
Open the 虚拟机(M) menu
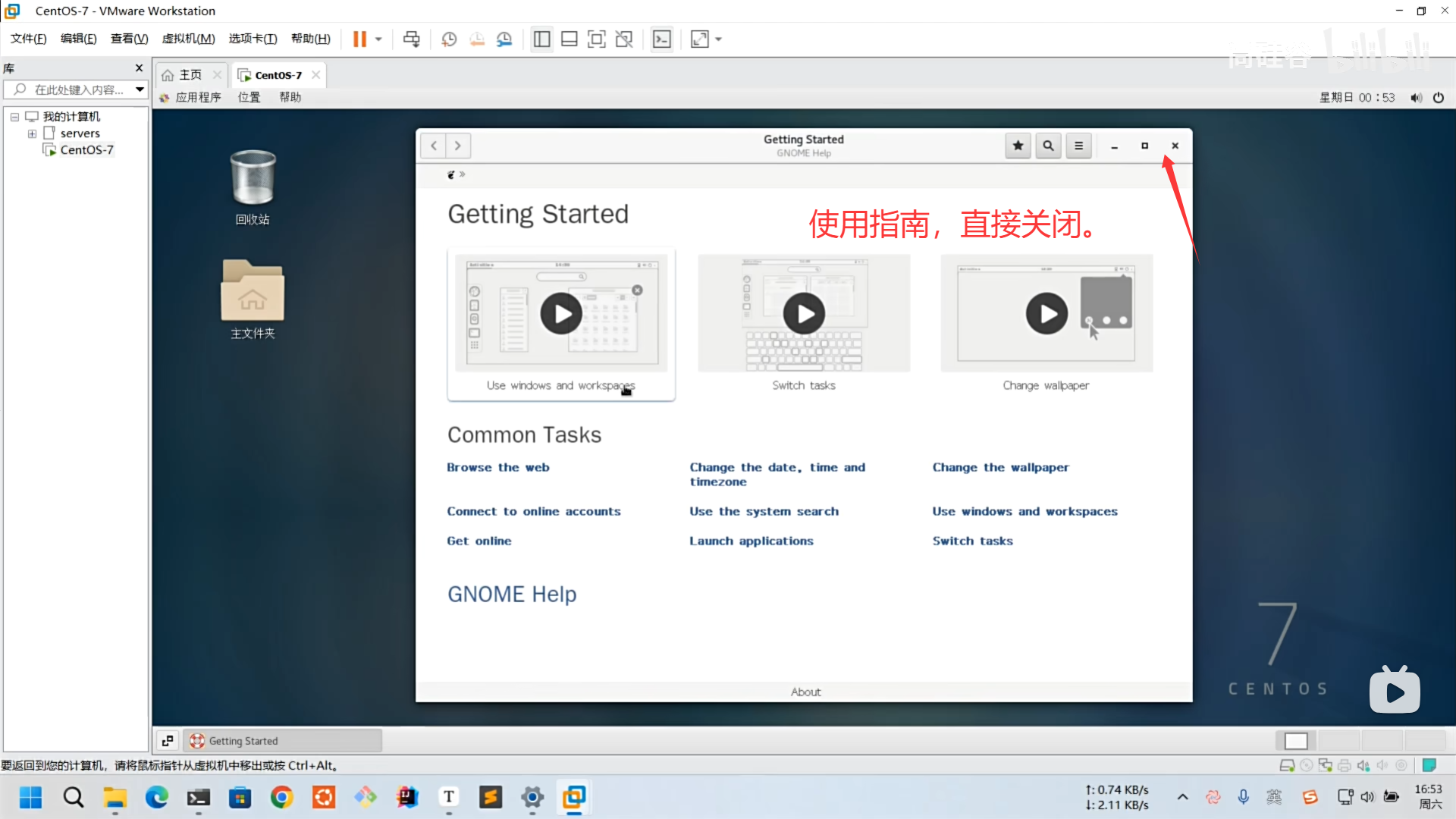188,39
